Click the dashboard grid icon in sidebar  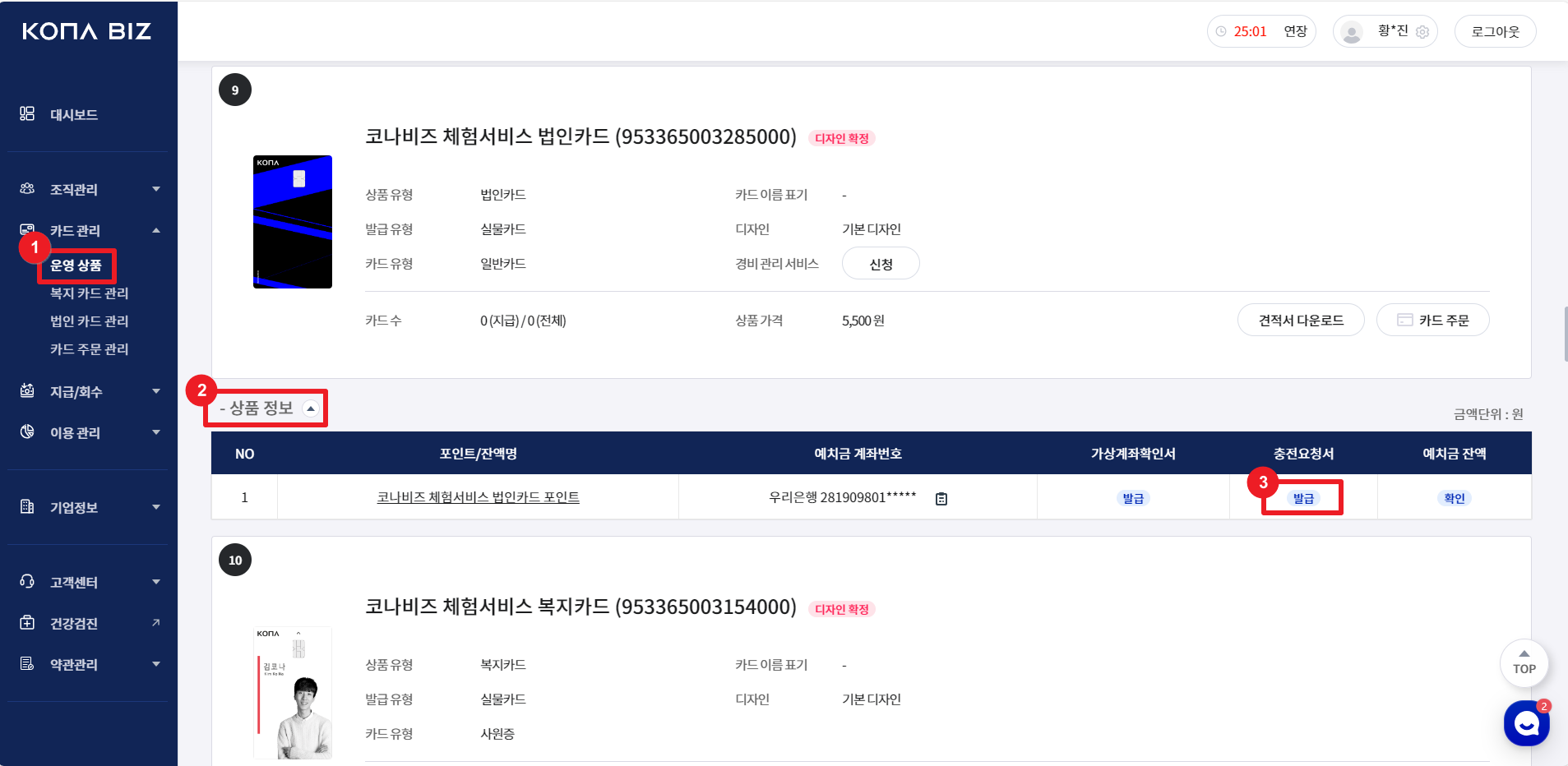27,113
